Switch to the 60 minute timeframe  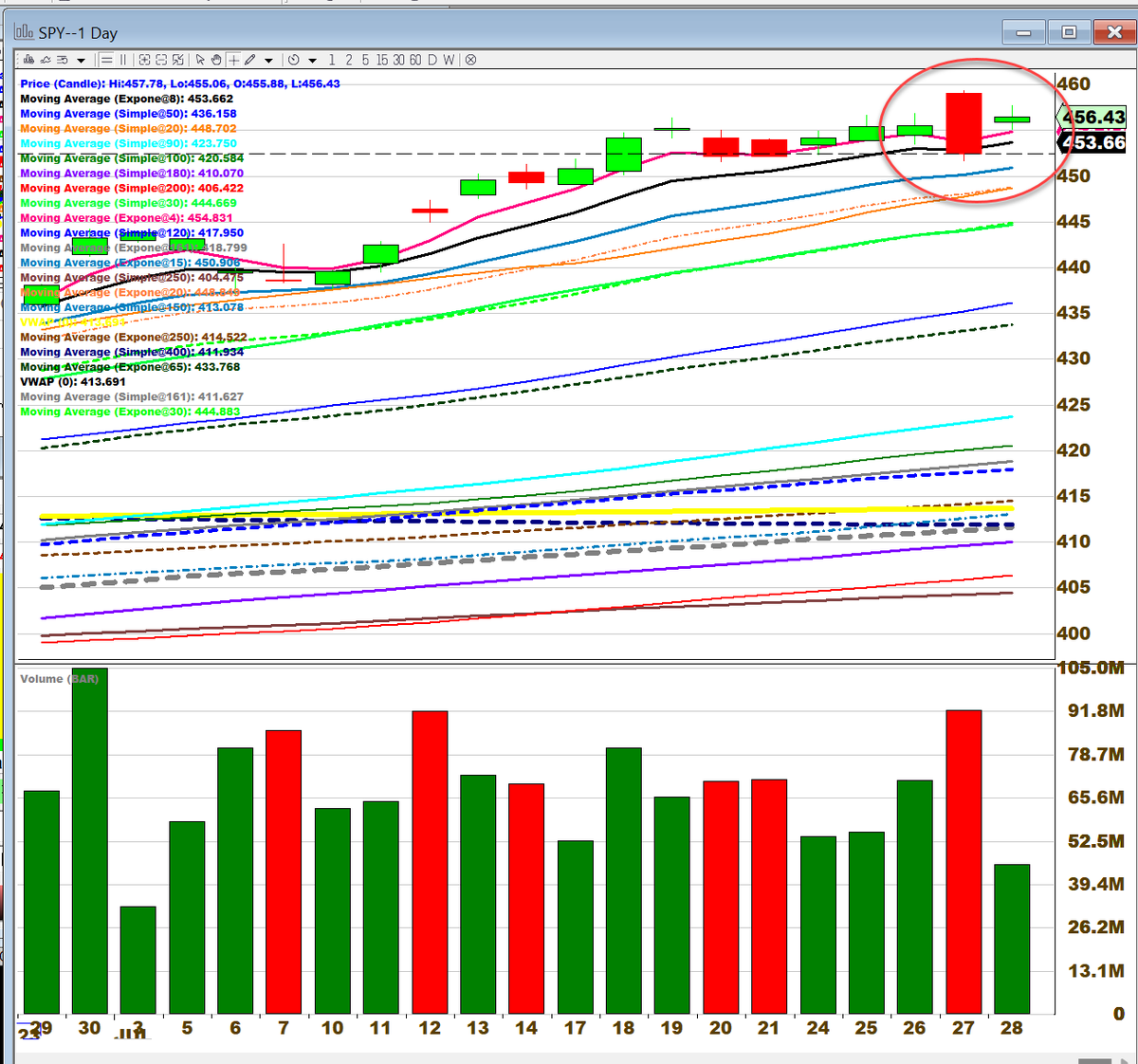coord(415,60)
